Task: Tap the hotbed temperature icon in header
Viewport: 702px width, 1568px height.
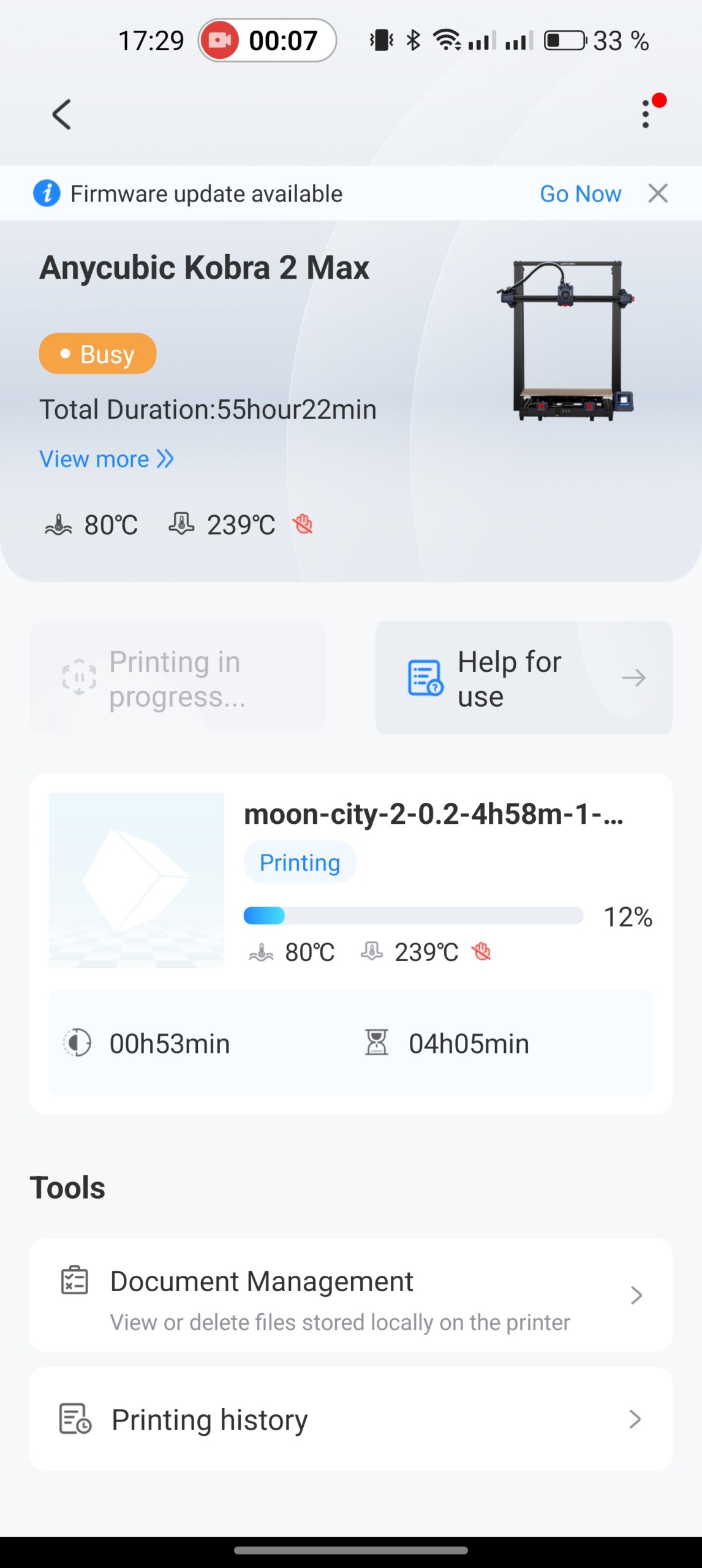Action: point(59,525)
